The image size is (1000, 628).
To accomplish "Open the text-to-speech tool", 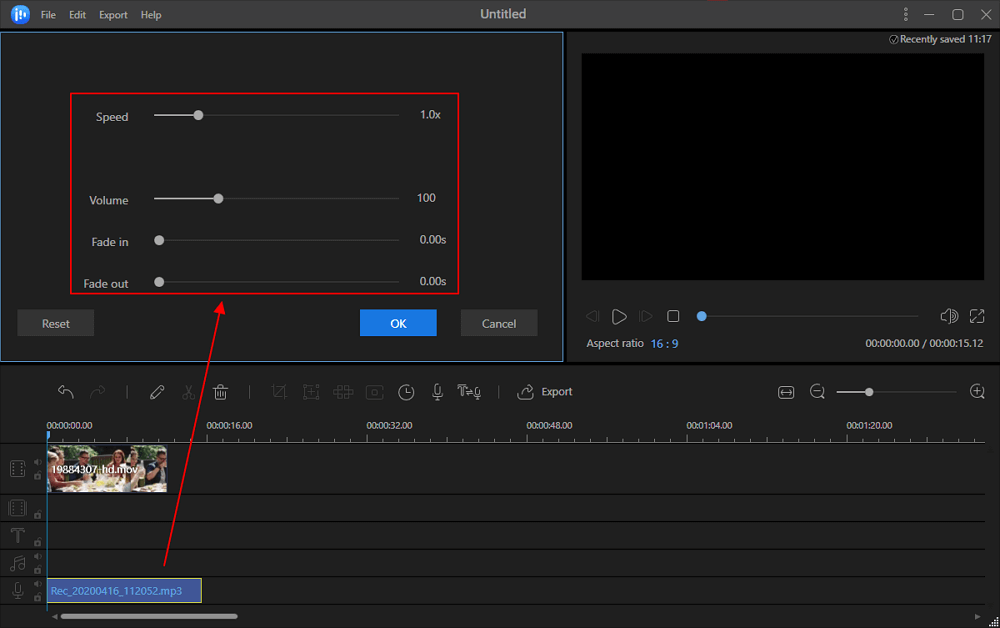I will click(x=469, y=392).
